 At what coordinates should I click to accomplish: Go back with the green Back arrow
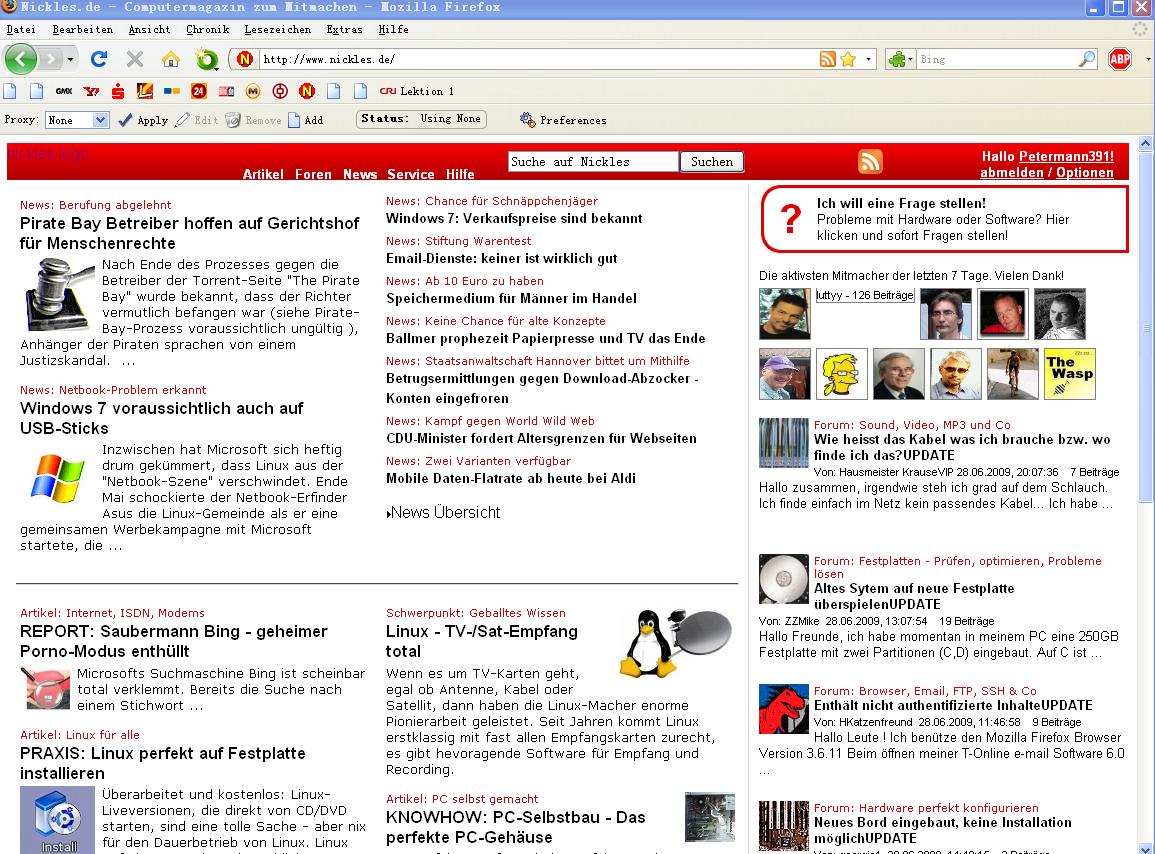coord(21,59)
